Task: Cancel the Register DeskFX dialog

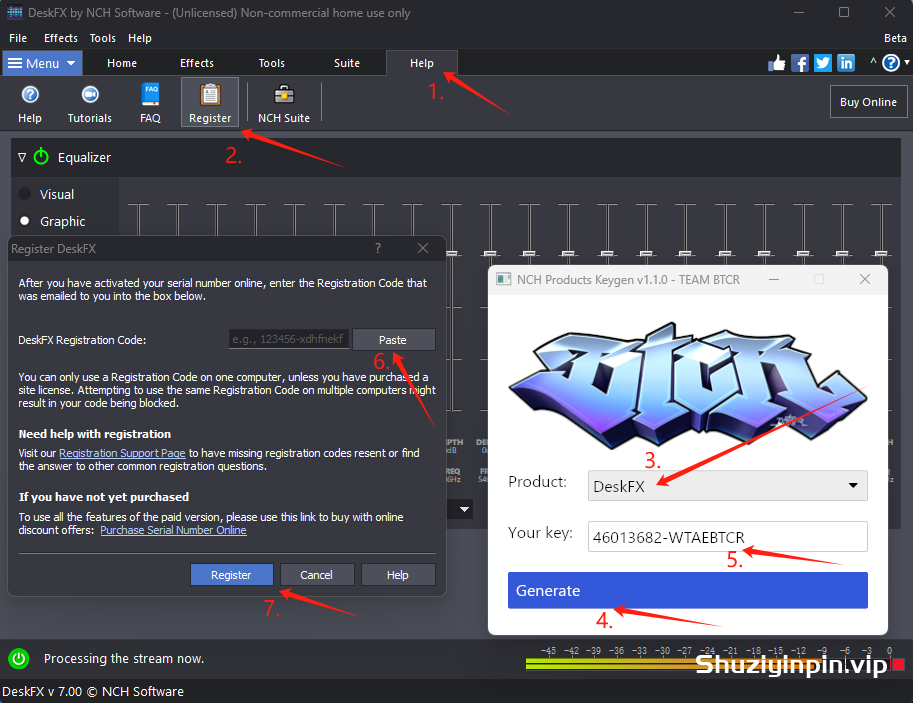Action: (x=316, y=575)
